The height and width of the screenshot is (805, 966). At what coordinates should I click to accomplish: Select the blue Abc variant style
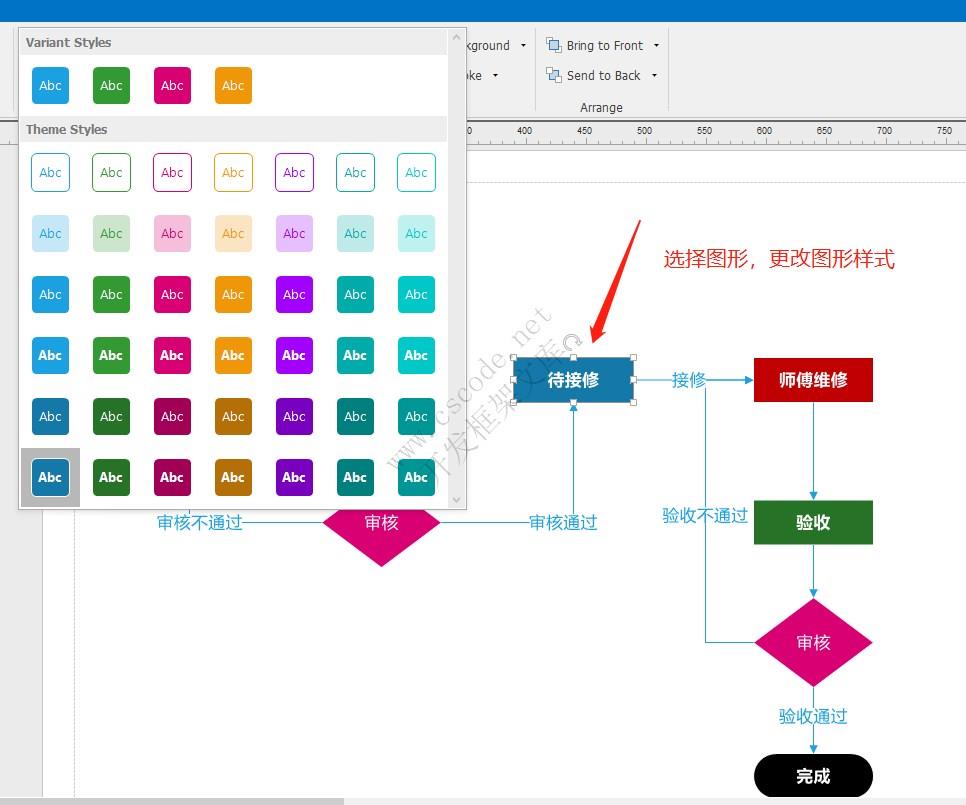[x=50, y=86]
